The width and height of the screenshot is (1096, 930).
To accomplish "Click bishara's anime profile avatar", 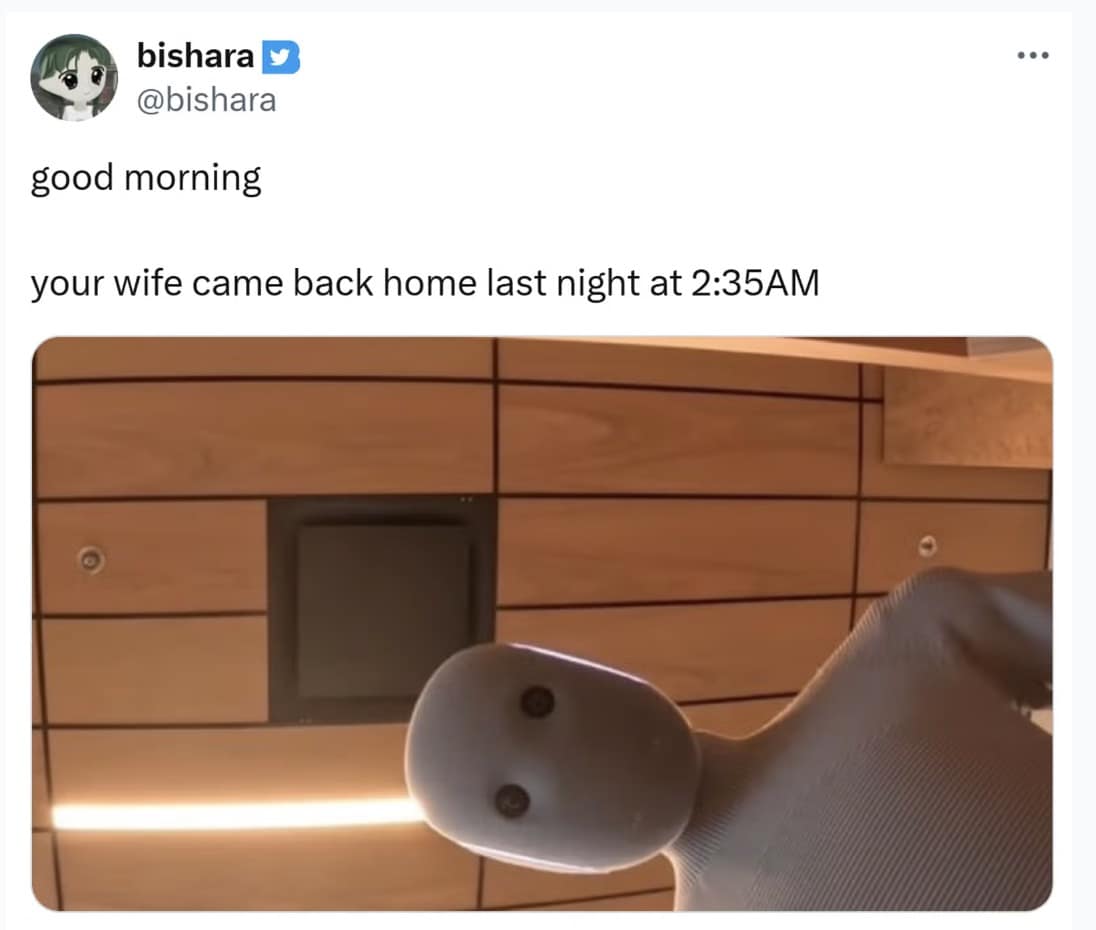I will (x=74, y=77).
